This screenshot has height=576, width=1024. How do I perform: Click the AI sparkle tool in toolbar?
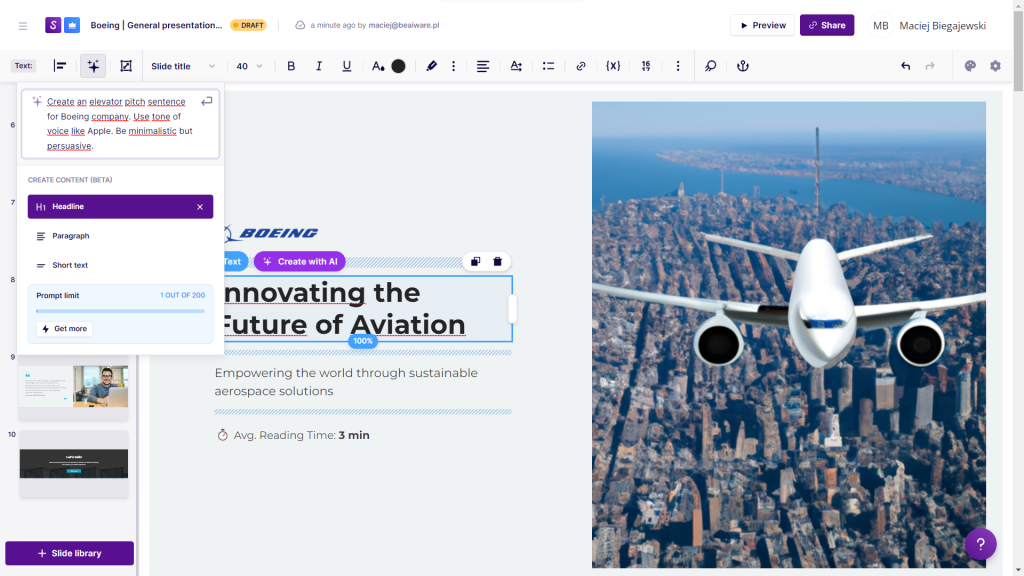click(x=93, y=66)
